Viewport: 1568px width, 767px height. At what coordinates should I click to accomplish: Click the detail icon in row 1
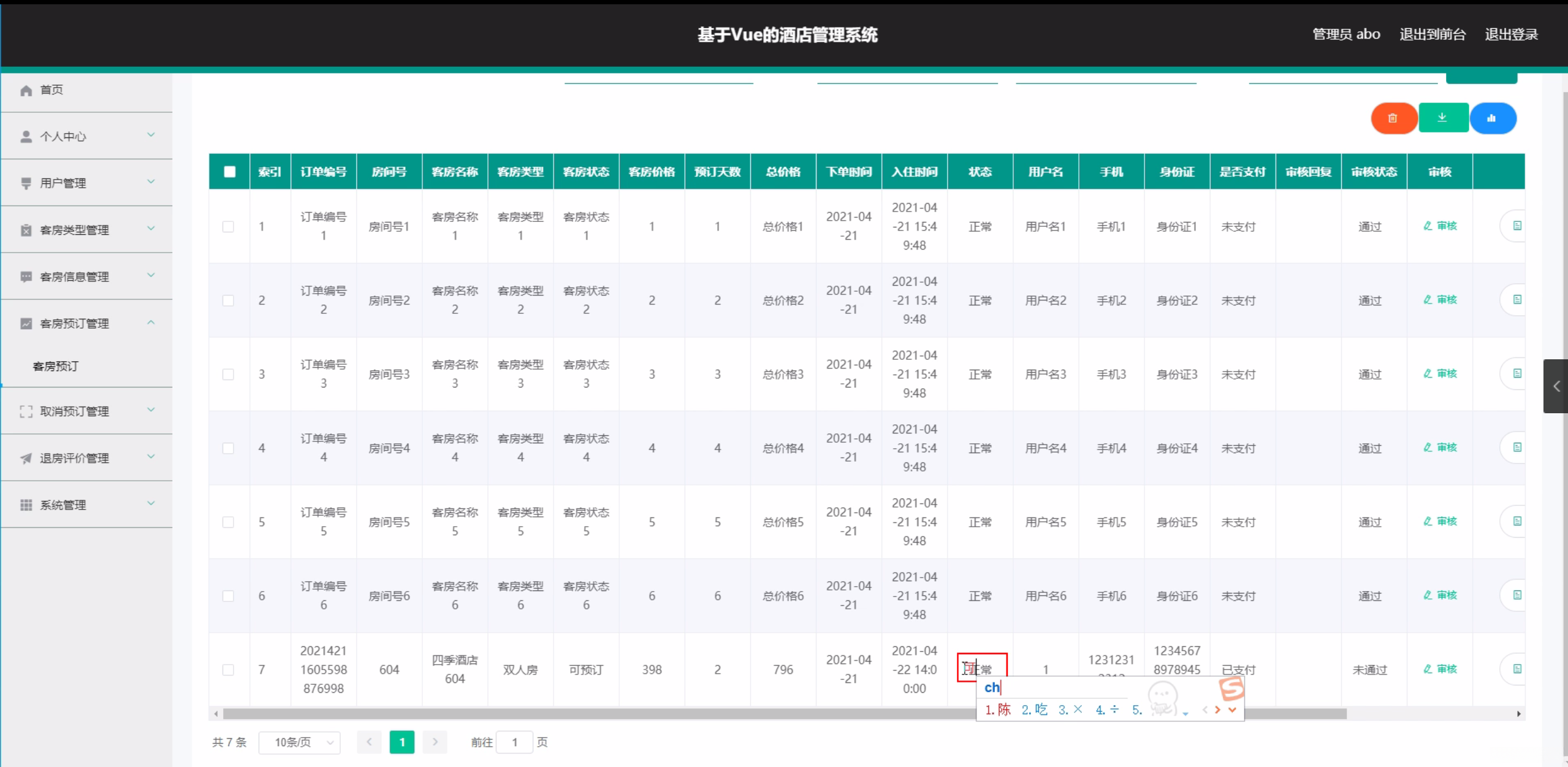click(x=1517, y=226)
